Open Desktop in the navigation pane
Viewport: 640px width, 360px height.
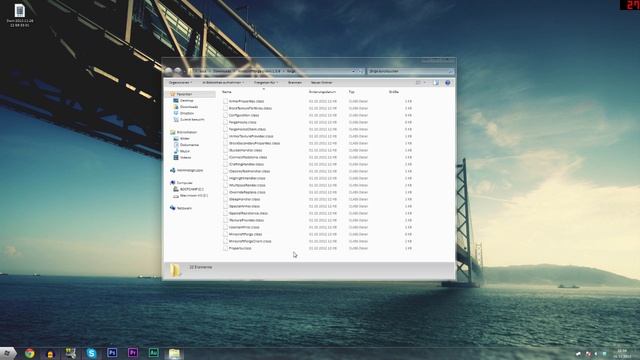coord(187,100)
